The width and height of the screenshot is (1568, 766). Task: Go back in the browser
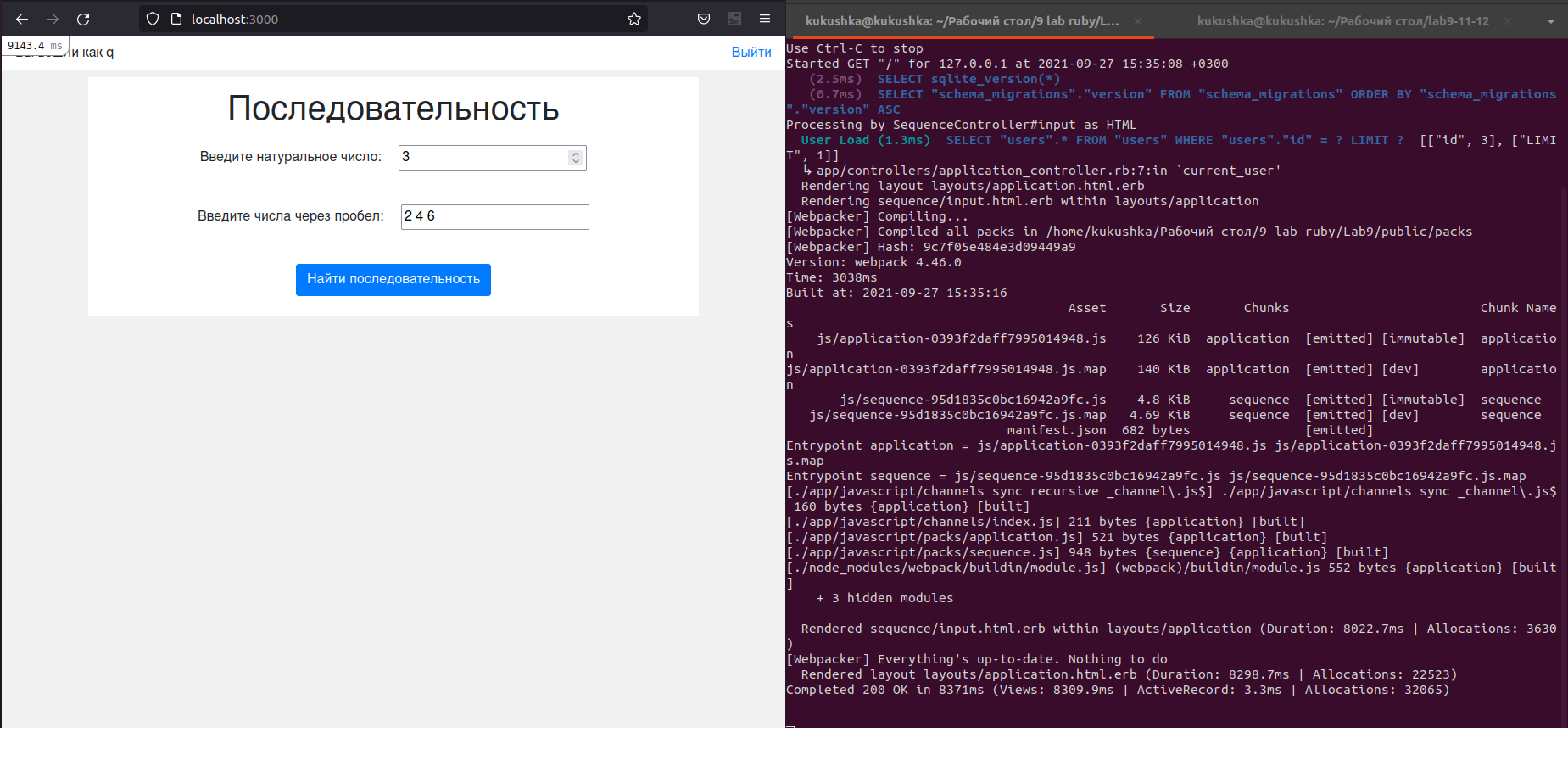click(x=22, y=19)
